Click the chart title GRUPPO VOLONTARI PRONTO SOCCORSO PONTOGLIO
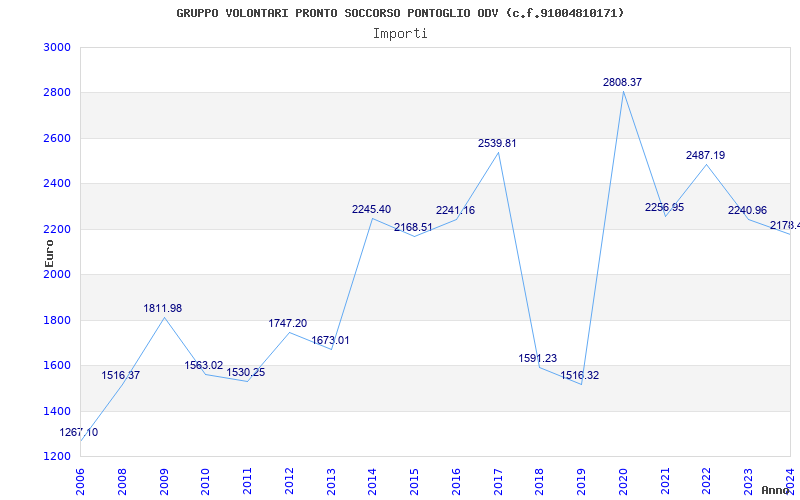Image resolution: width=800 pixels, height=500 pixels. 400,13
